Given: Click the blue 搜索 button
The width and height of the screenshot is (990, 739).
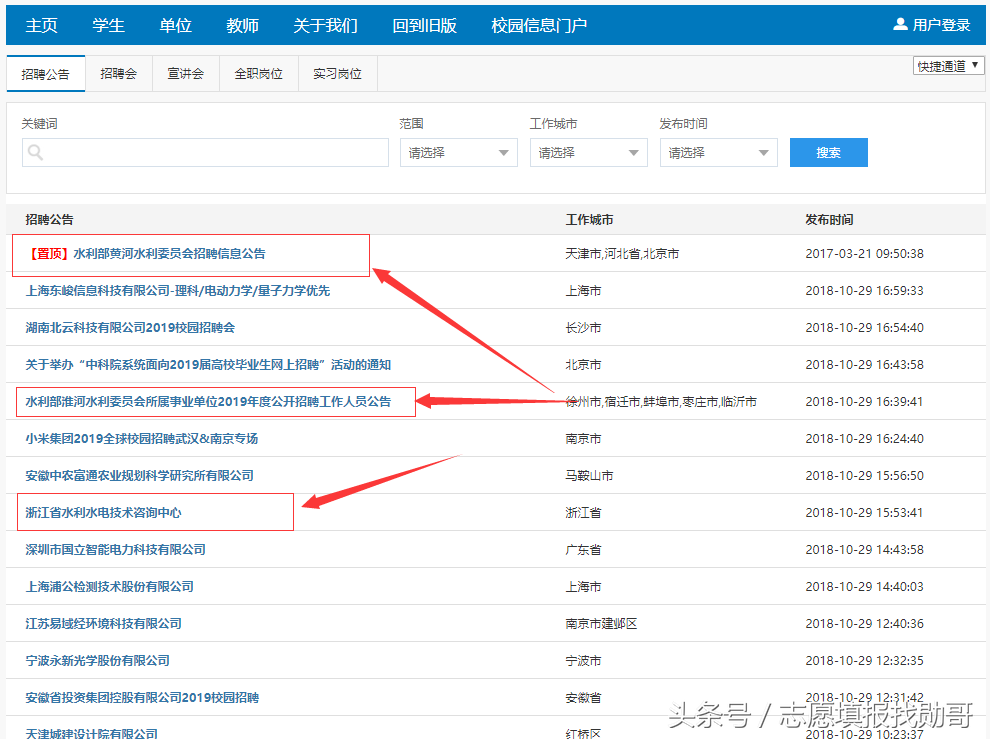Looking at the screenshot, I should 828,152.
